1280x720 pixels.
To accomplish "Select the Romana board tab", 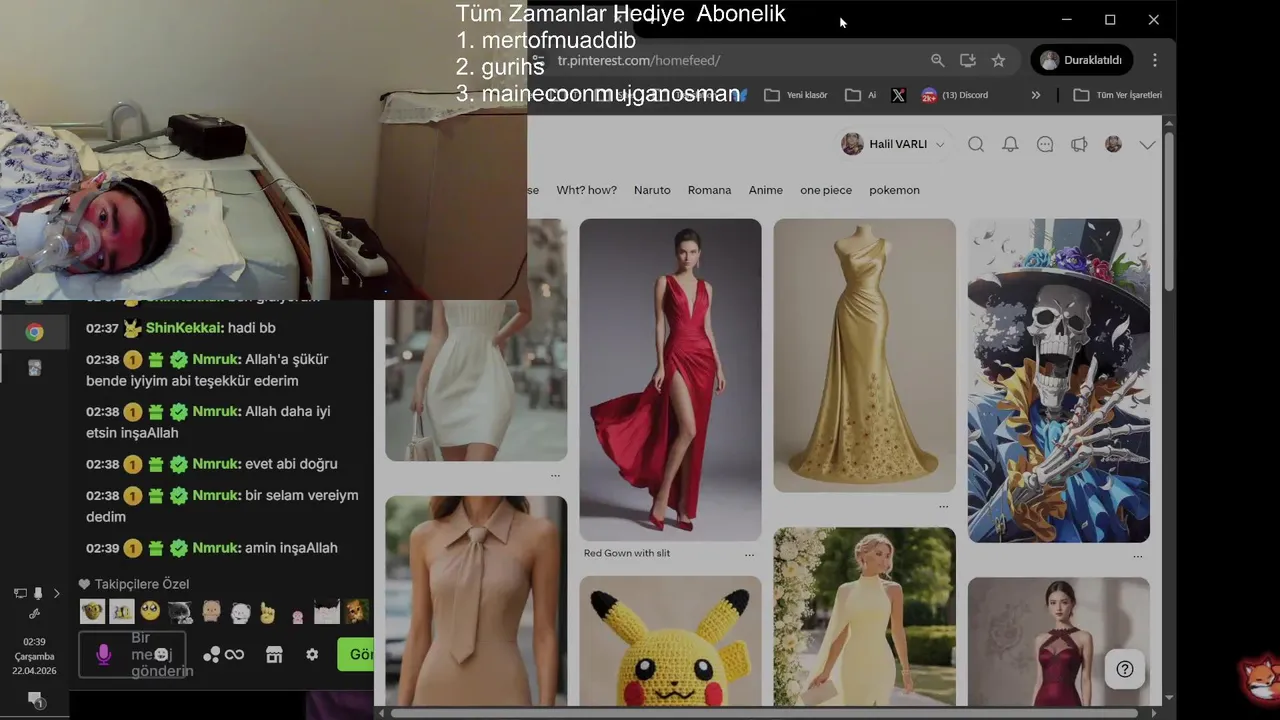I will [709, 190].
